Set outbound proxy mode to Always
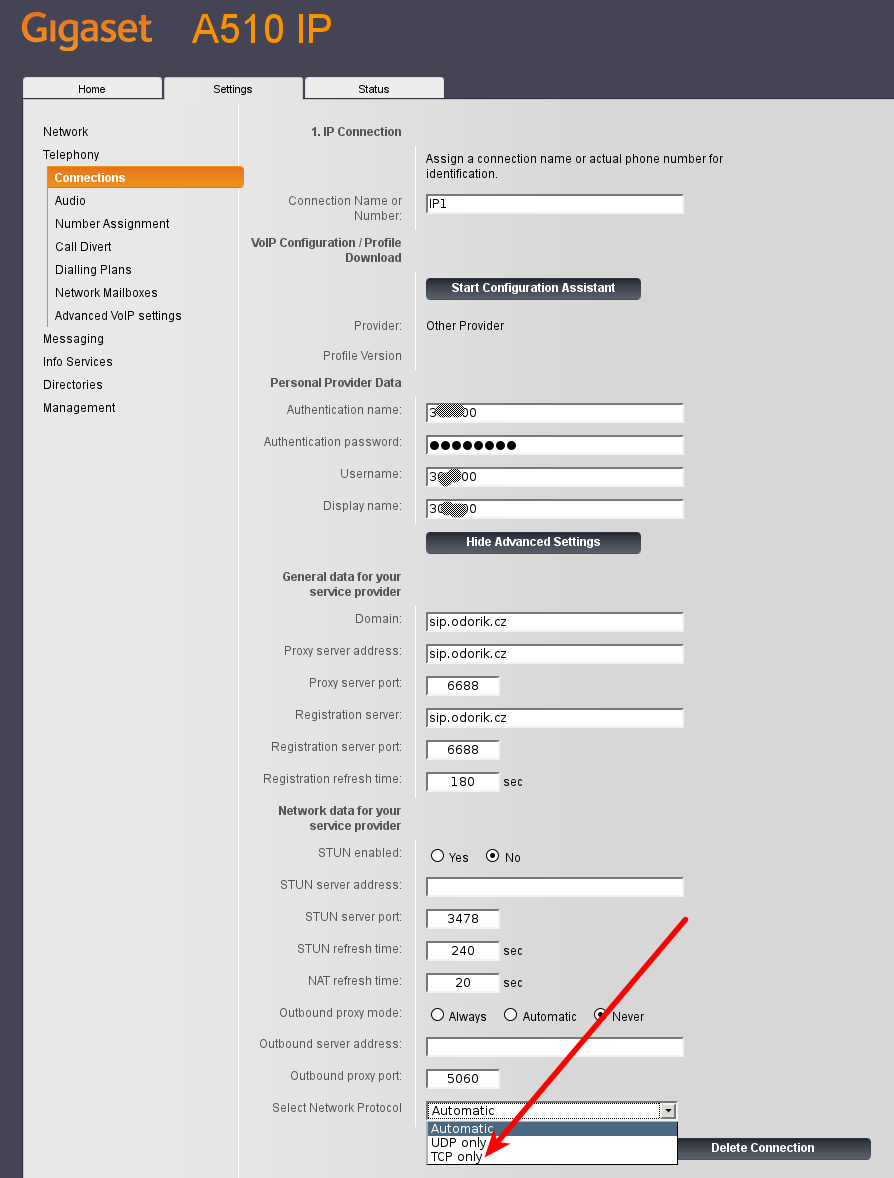894x1178 pixels. pyautogui.click(x=437, y=1015)
